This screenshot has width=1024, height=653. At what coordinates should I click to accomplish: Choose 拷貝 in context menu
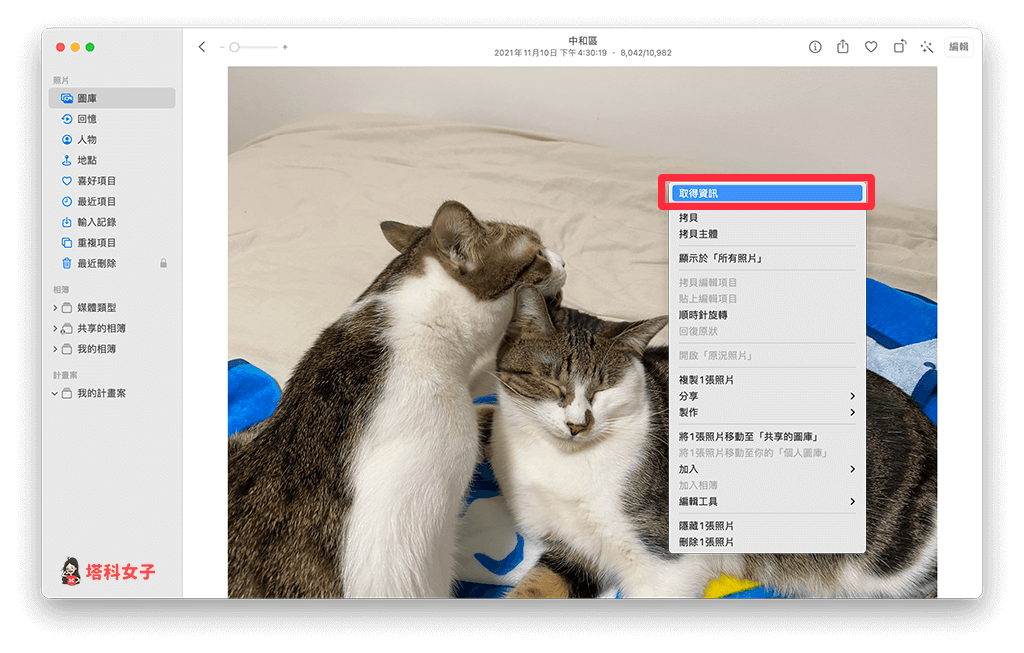767,217
